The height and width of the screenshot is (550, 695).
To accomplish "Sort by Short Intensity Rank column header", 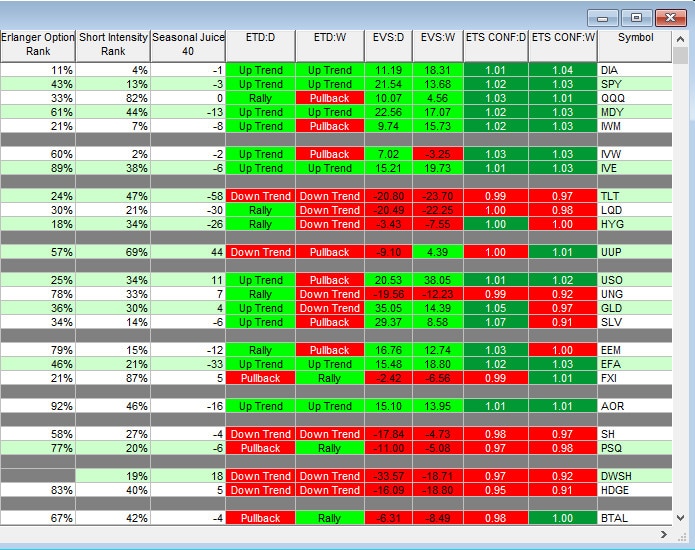I will coord(113,46).
